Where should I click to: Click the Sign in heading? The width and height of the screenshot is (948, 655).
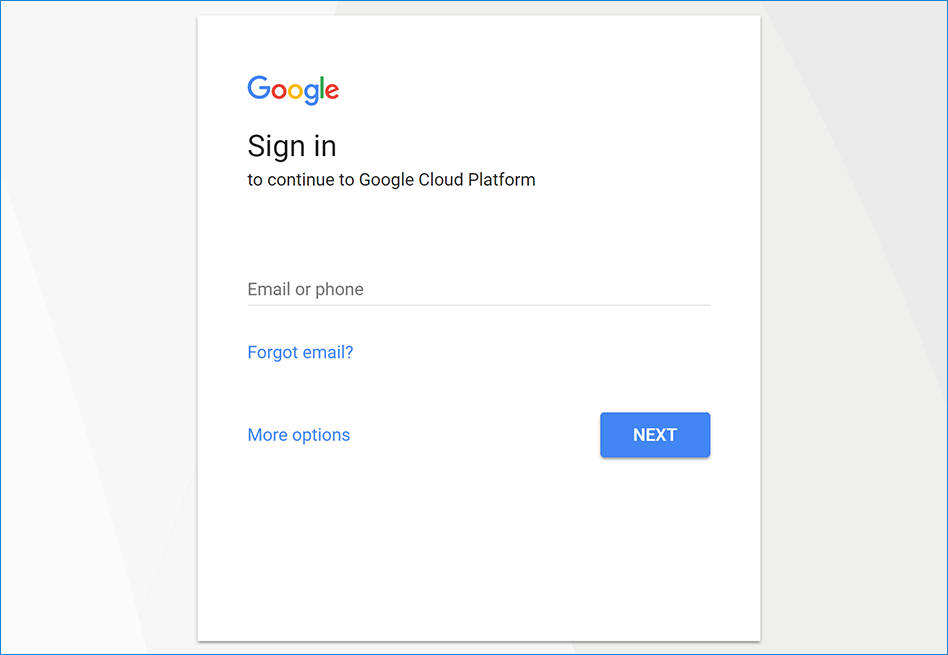pos(291,146)
